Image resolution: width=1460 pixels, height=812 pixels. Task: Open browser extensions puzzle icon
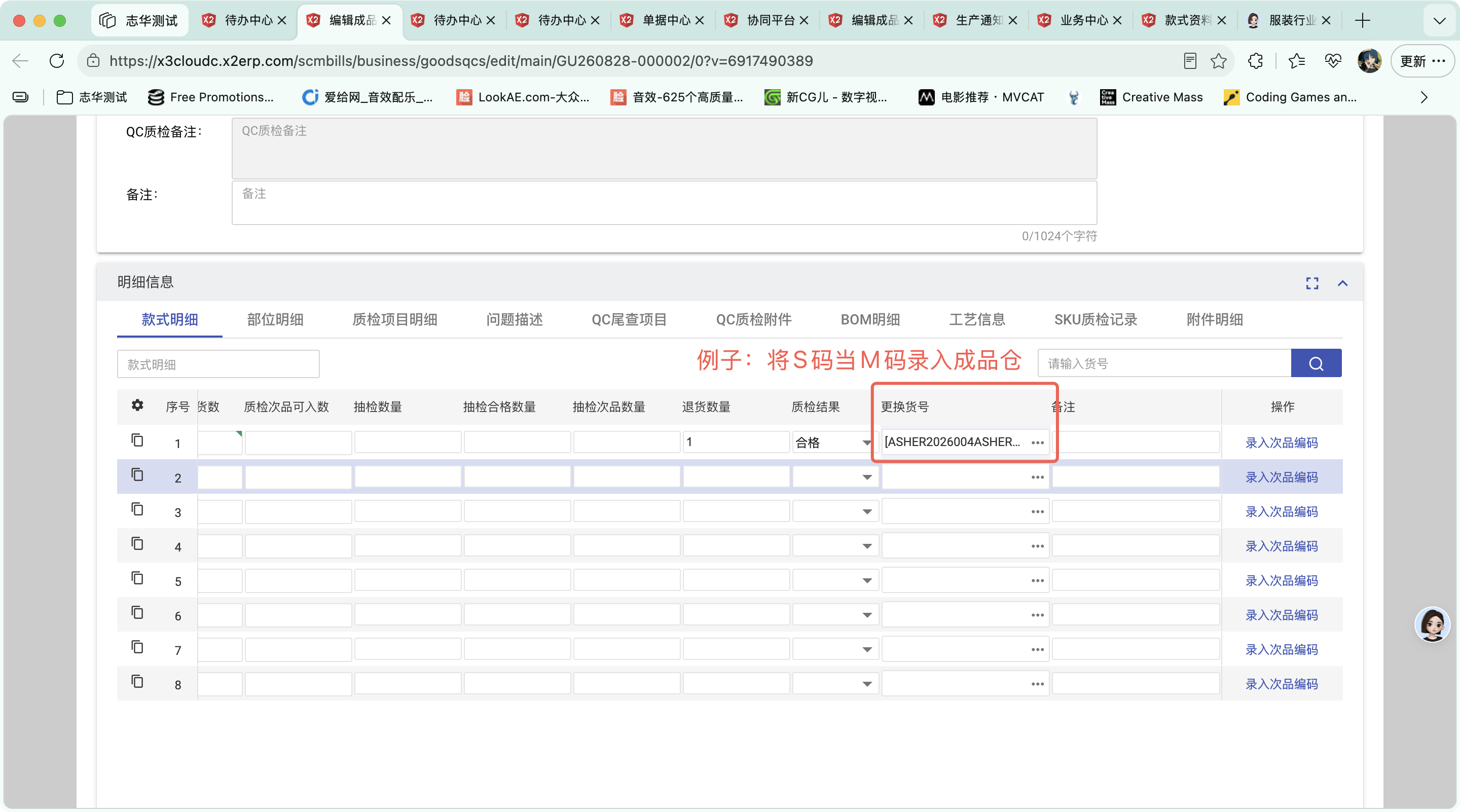point(1255,61)
